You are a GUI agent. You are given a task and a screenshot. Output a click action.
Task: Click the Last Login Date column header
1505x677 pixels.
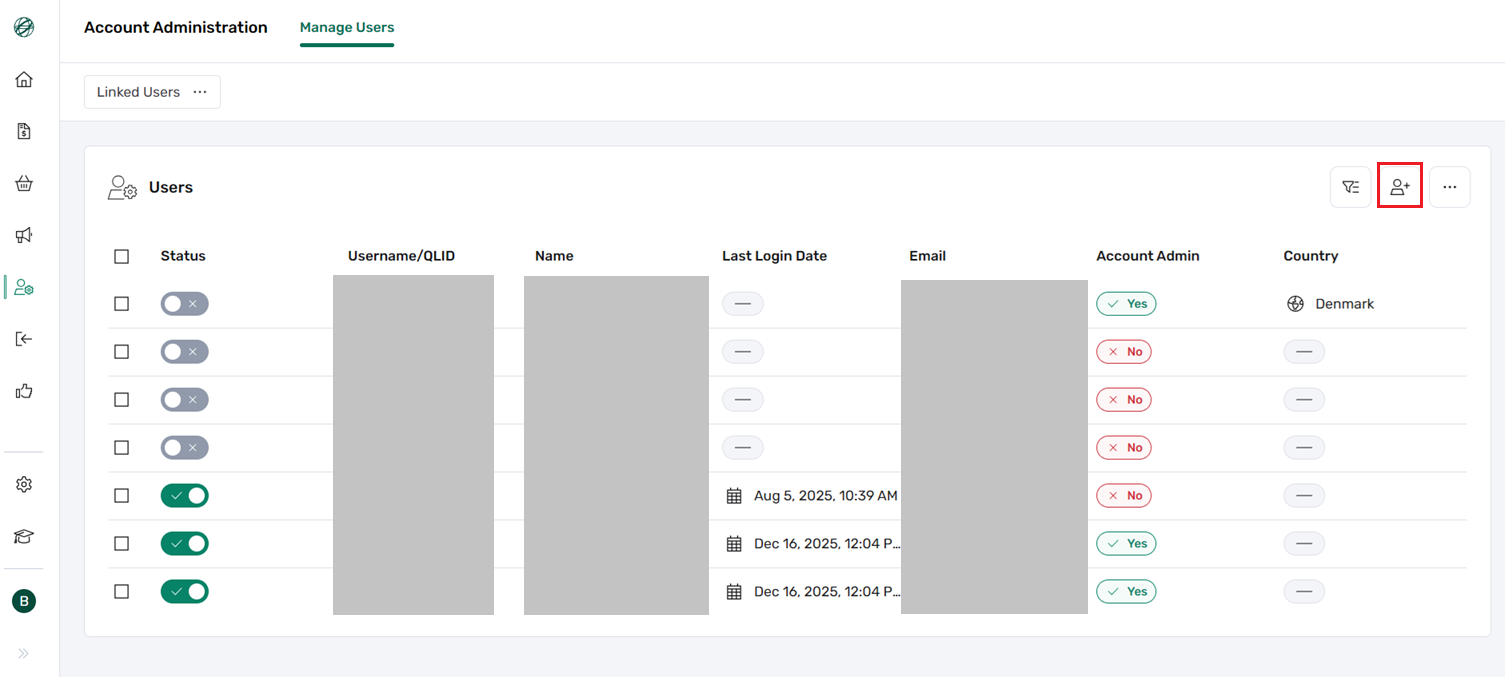775,256
